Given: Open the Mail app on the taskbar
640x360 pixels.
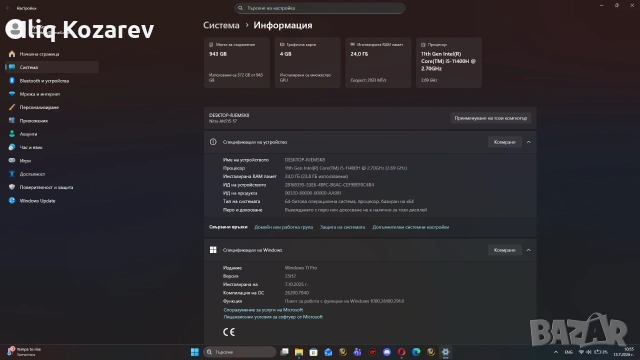Looking at the screenshot, I should (x=328, y=352).
